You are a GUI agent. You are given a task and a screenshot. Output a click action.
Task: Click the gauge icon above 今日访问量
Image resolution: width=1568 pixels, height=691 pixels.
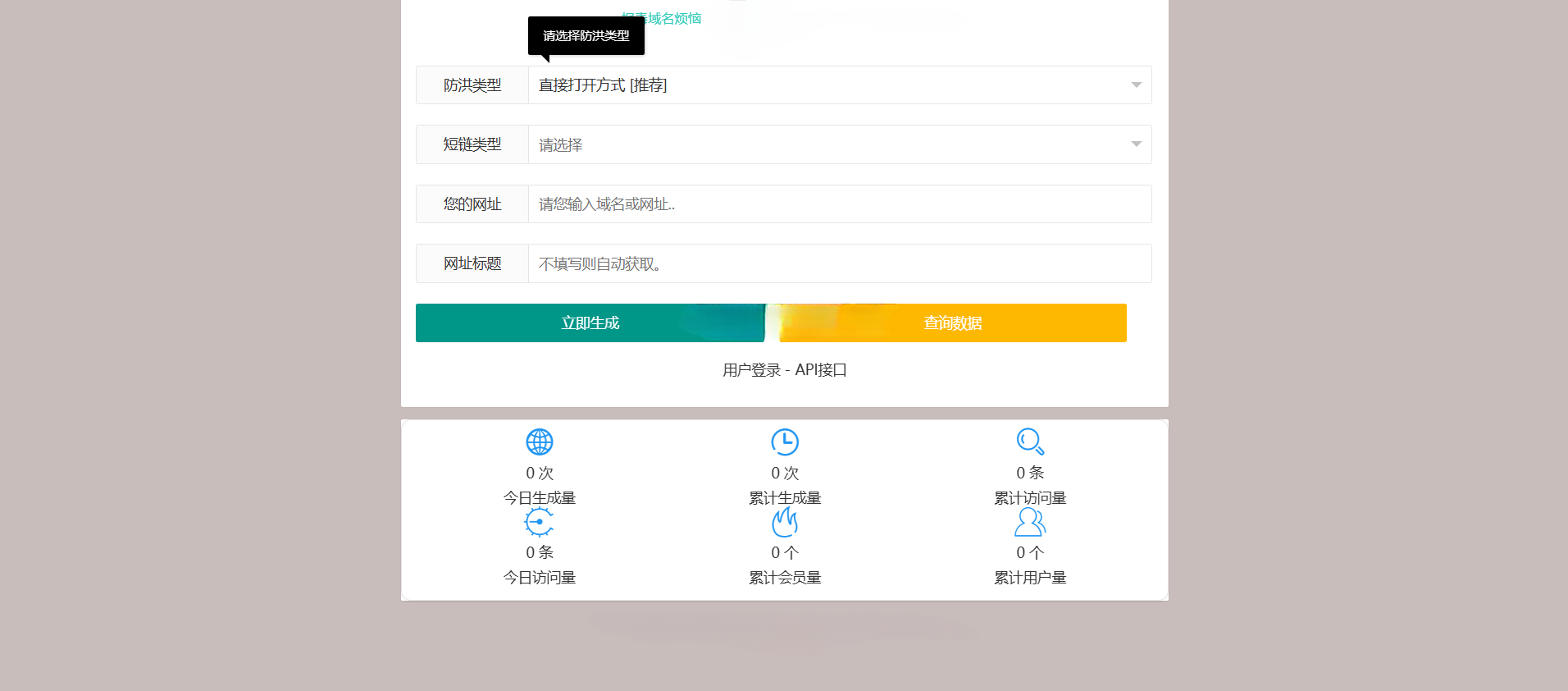click(x=539, y=522)
